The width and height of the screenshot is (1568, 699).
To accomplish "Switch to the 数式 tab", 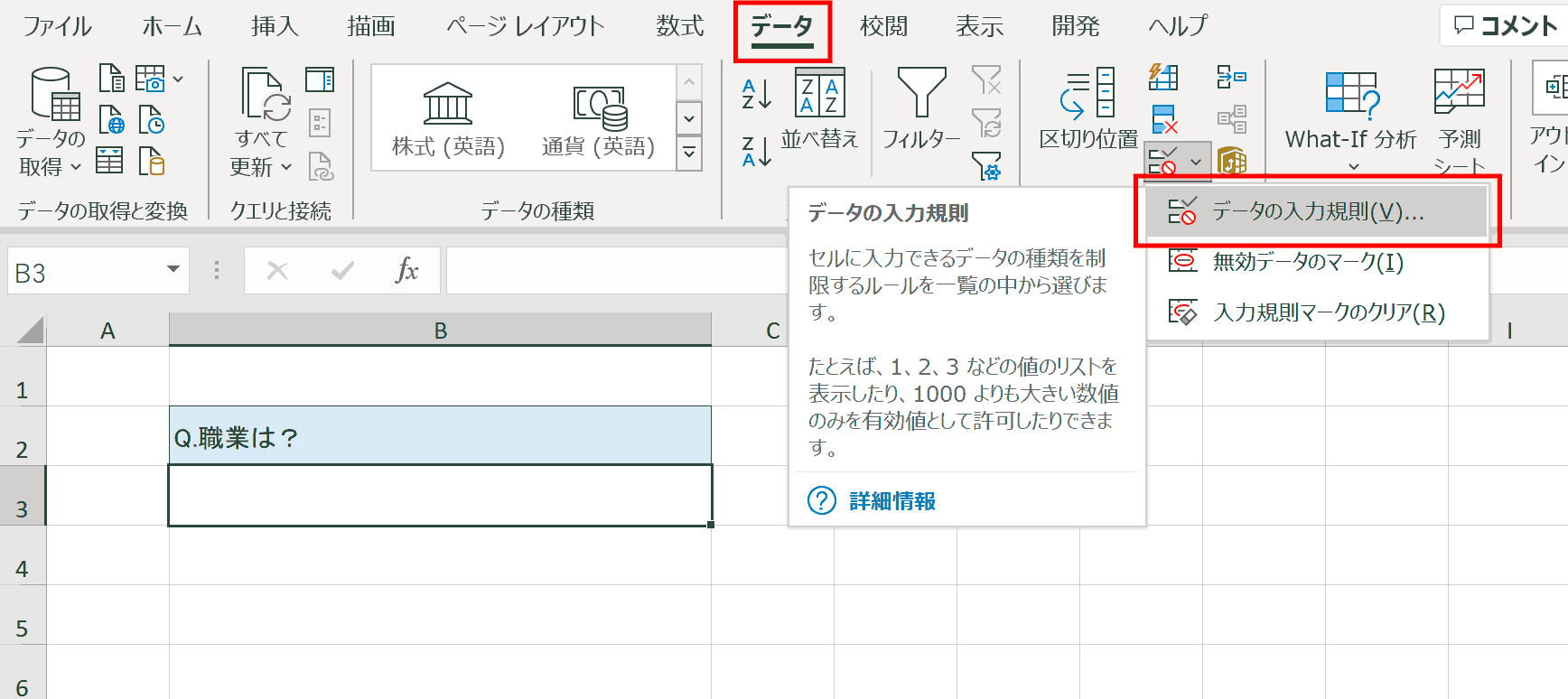I will click(680, 26).
